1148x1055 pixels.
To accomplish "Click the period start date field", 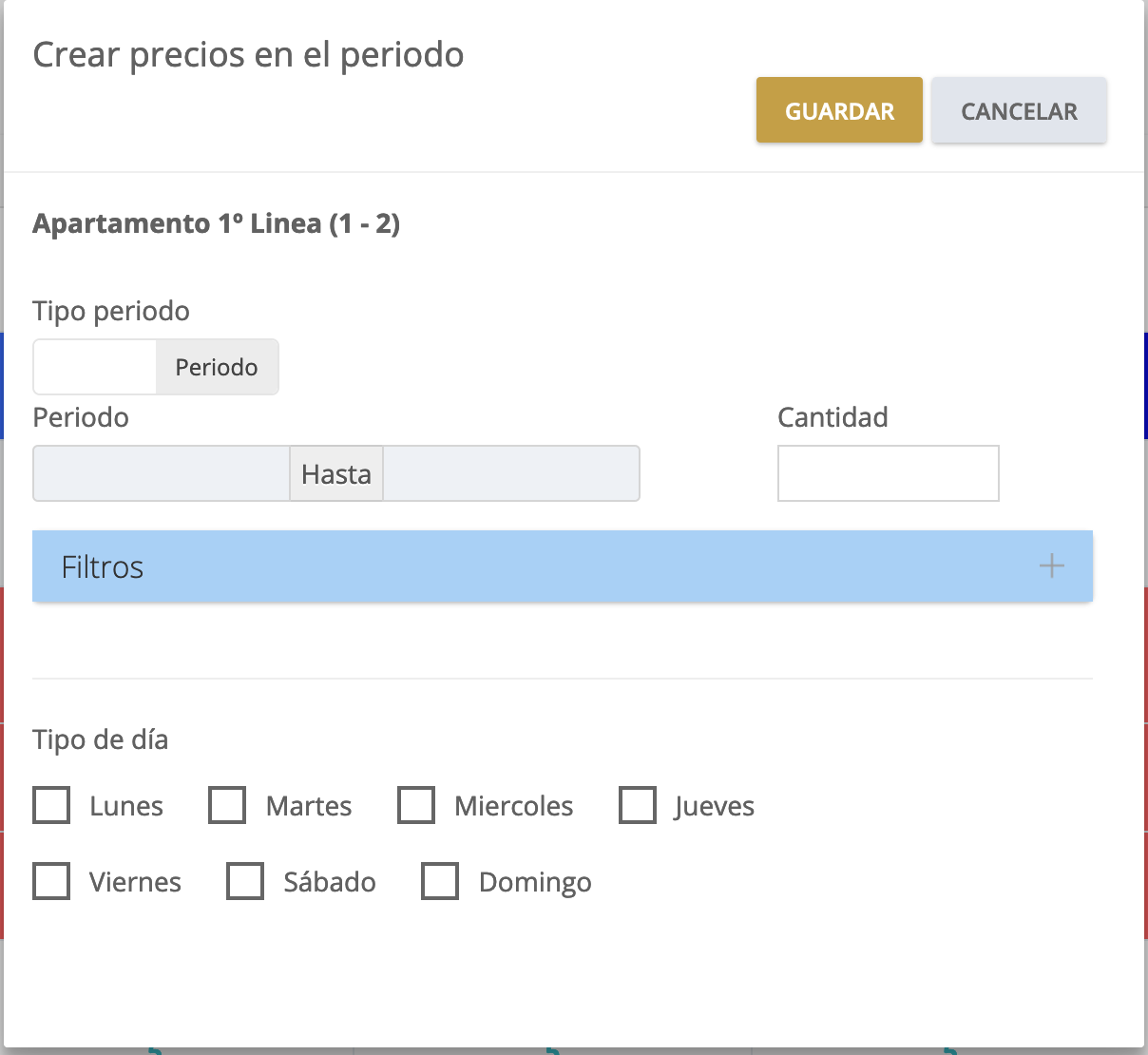I will 162,473.
